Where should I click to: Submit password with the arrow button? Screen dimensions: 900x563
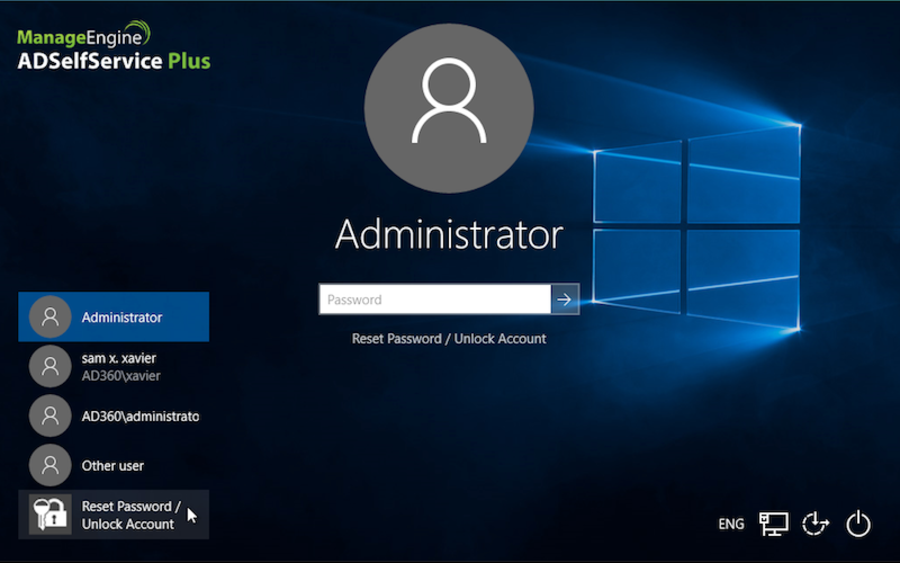pos(564,299)
